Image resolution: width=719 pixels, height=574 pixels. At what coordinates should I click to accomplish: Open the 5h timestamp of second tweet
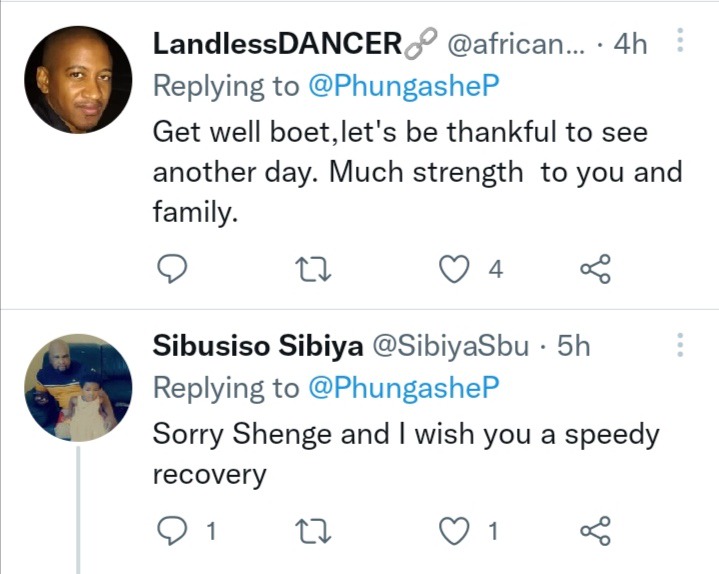point(573,345)
